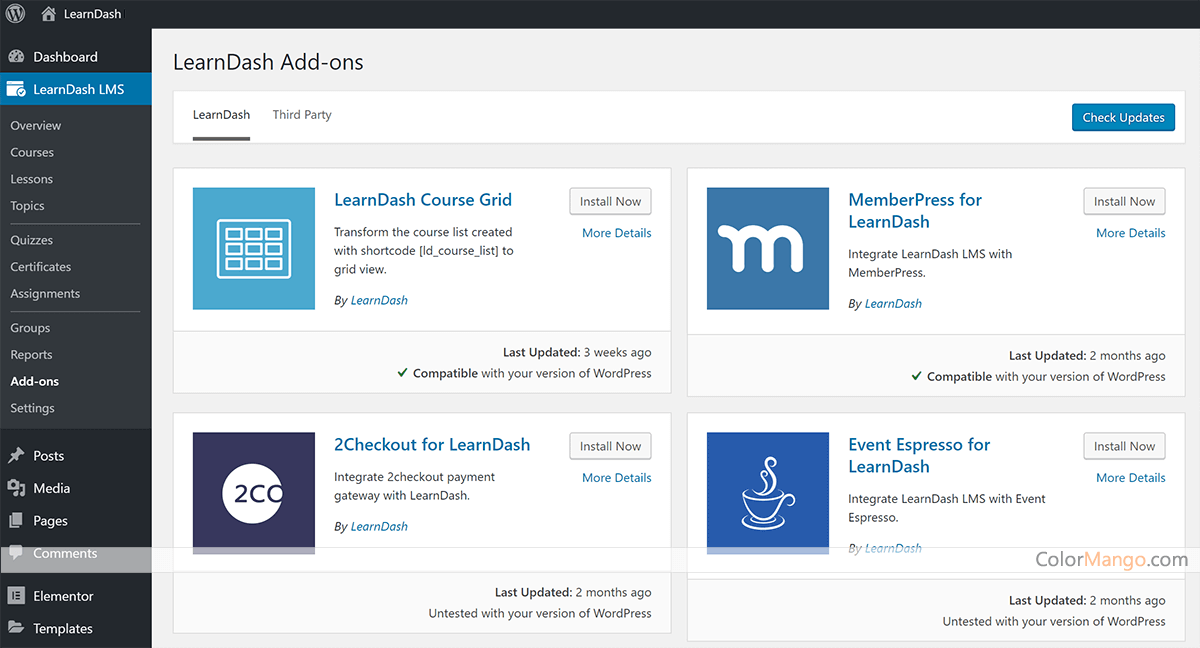
Task: Open LearnDash Course Grid title link
Action: click(423, 200)
